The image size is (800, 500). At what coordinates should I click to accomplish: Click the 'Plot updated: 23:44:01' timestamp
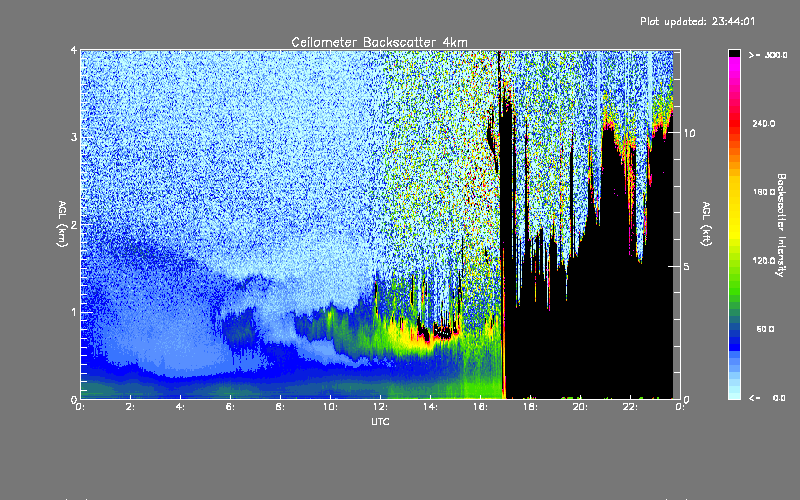tap(697, 21)
